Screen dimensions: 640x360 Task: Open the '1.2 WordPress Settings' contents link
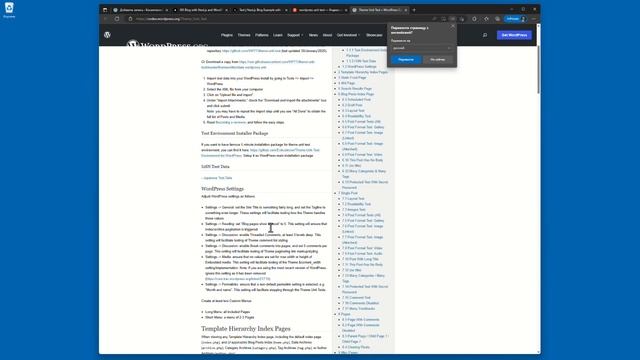pos(359,67)
